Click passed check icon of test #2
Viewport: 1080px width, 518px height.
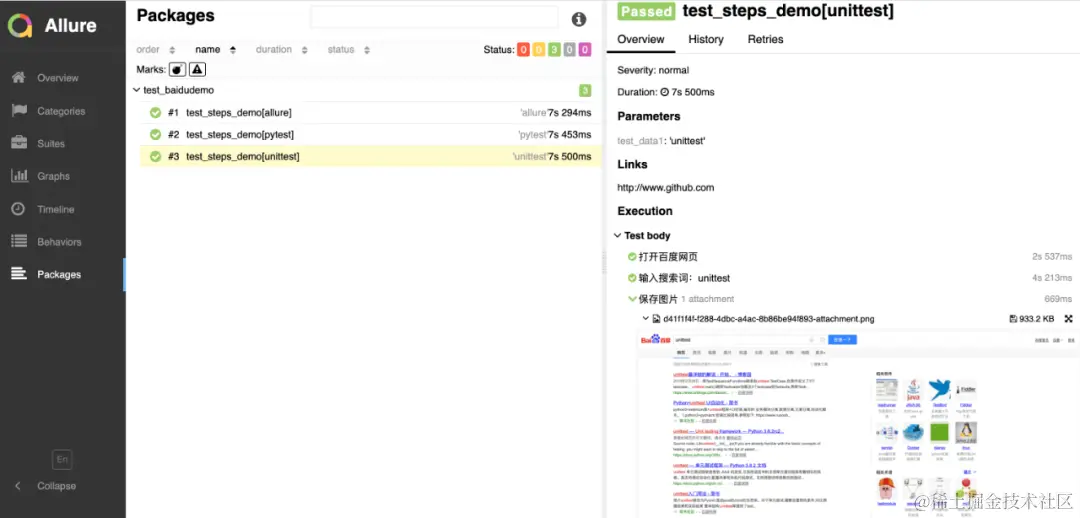click(x=156, y=134)
